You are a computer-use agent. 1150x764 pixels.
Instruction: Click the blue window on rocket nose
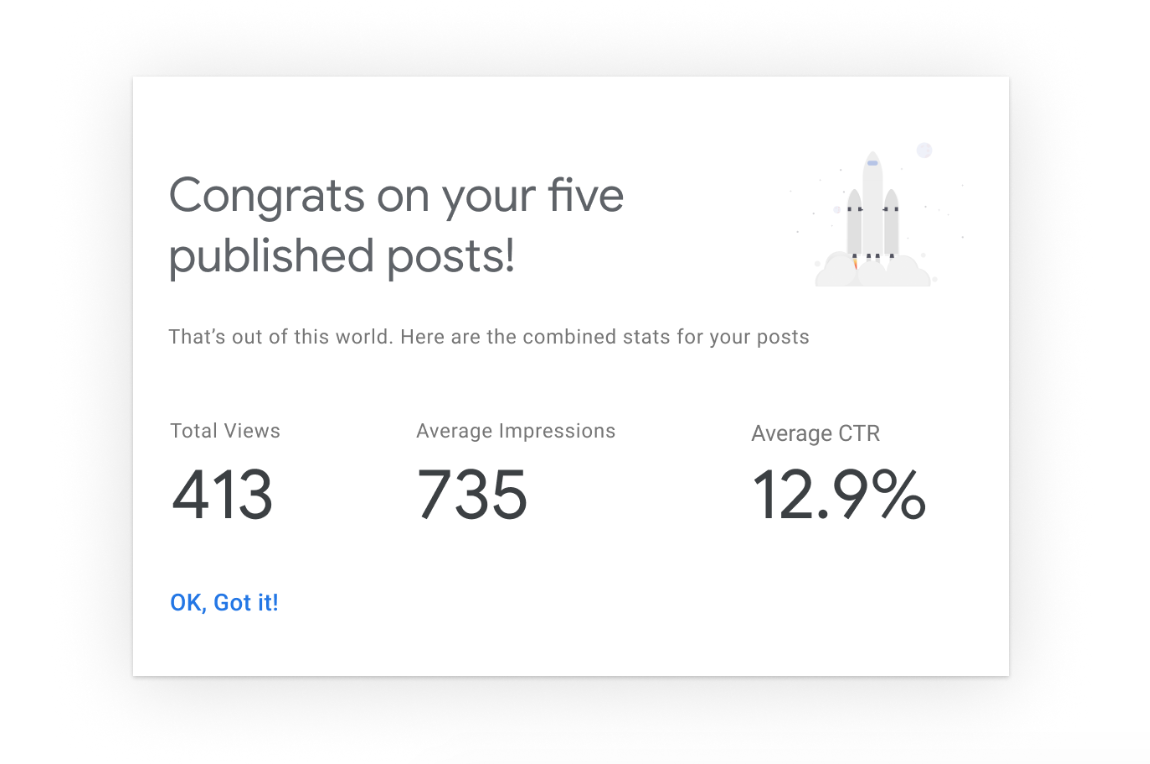point(873,163)
